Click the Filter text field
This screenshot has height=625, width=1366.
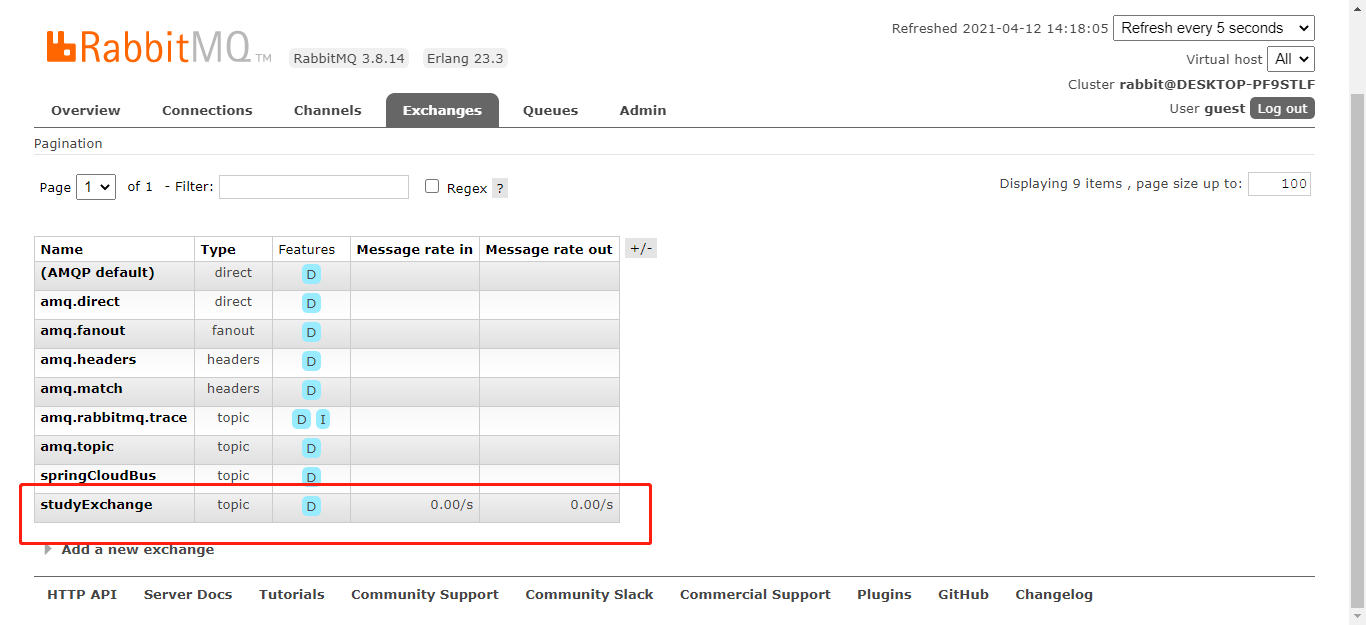(x=314, y=187)
